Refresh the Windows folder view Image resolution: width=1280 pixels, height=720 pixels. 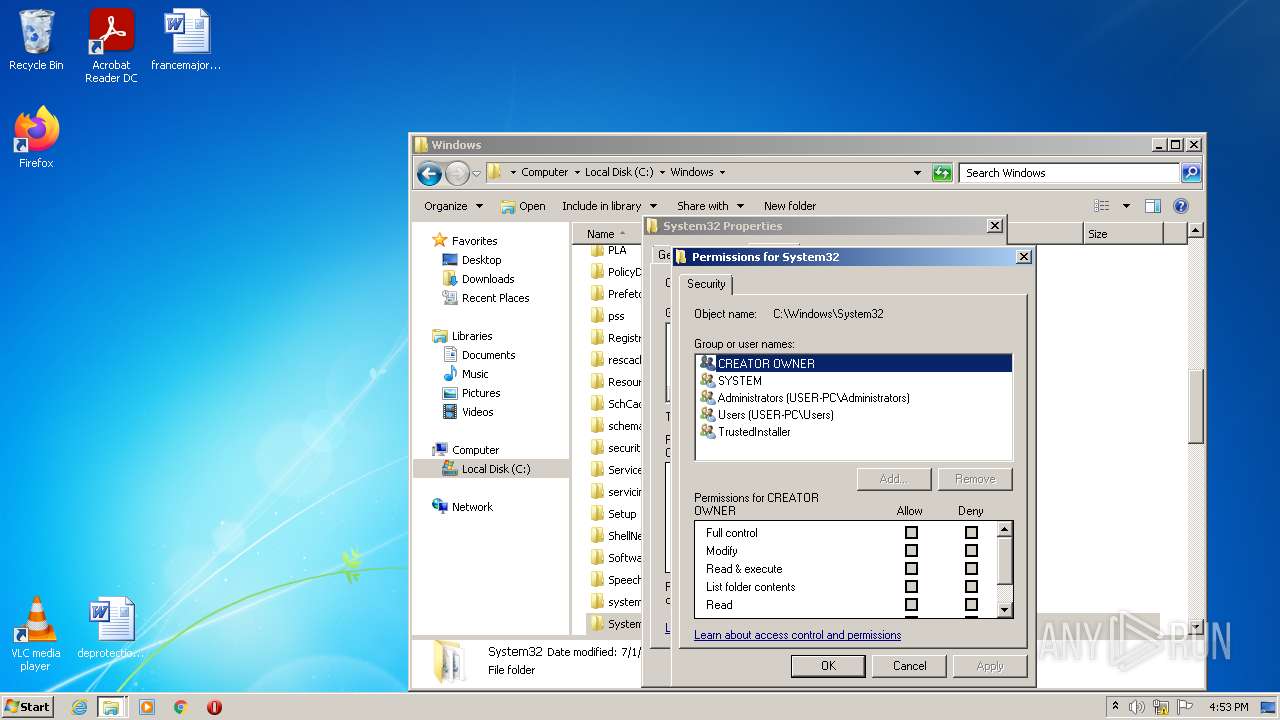pos(942,173)
